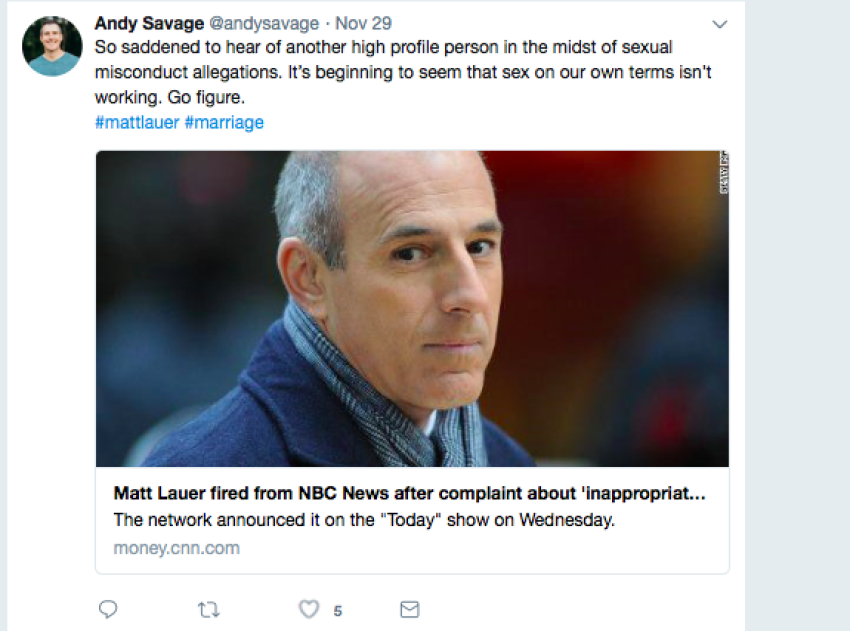Screen dimensions: 850x631
Task: Open Andy Savage's profile avatar
Action: click(52, 46)
